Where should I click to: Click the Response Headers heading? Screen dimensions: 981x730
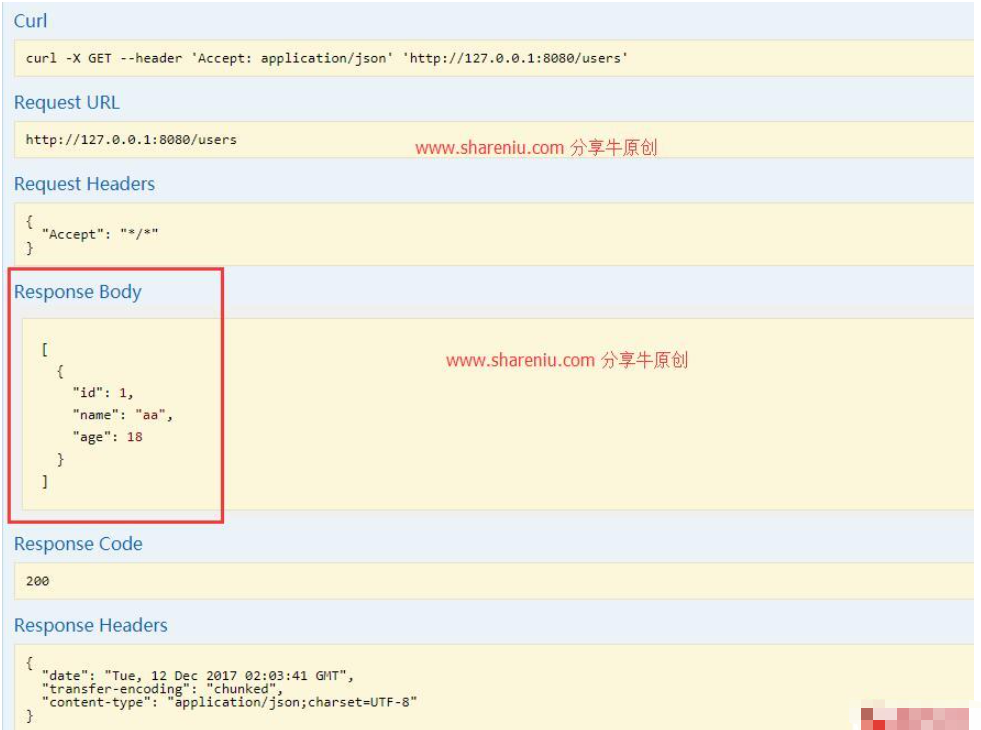point(91,625)
